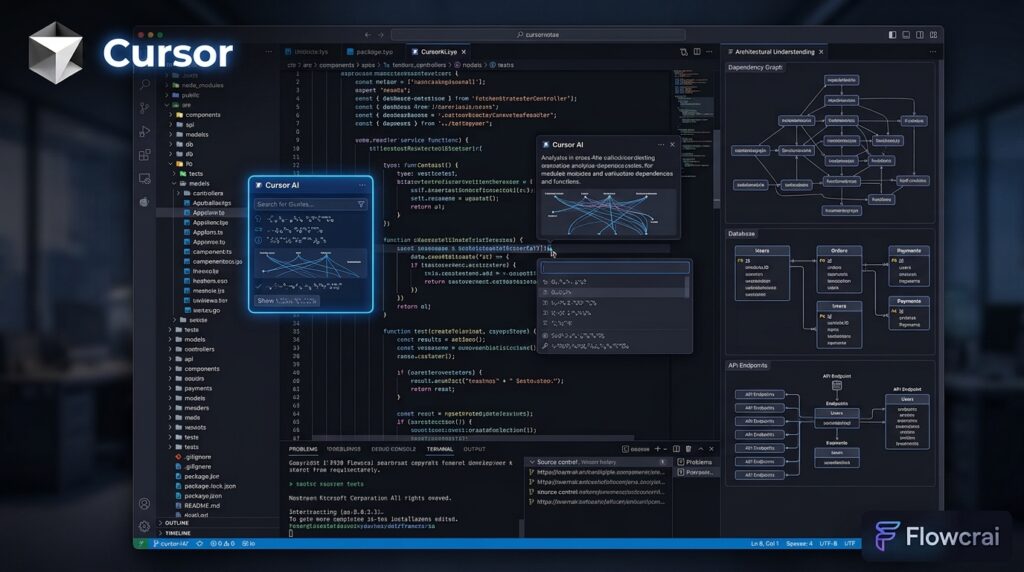
Task: Open the Explorer sidebar's ellipsis menu
Action: click(x=268, y=52)
